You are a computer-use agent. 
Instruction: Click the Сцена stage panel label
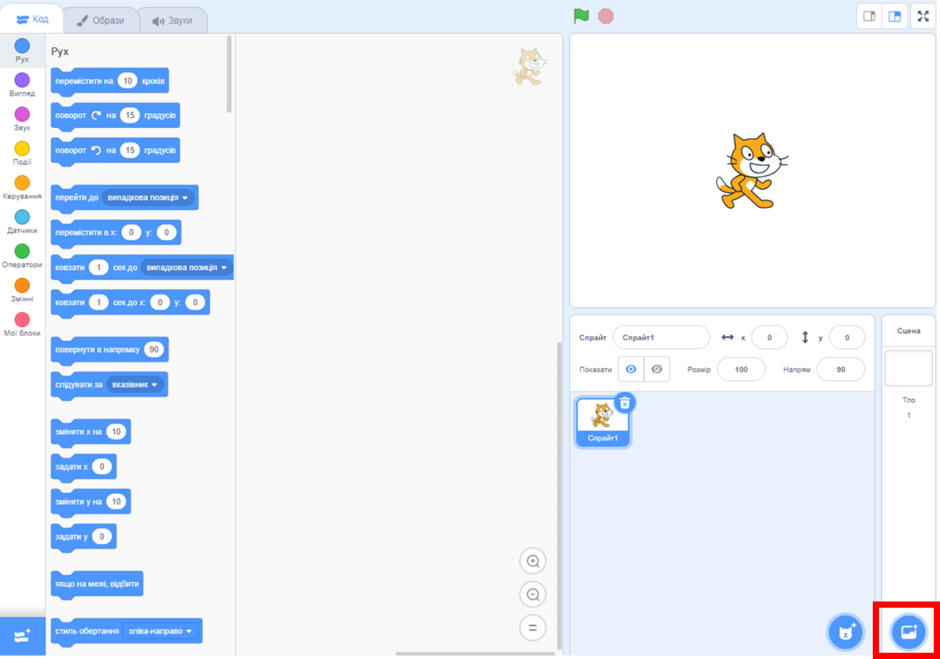tap(908, 331)
